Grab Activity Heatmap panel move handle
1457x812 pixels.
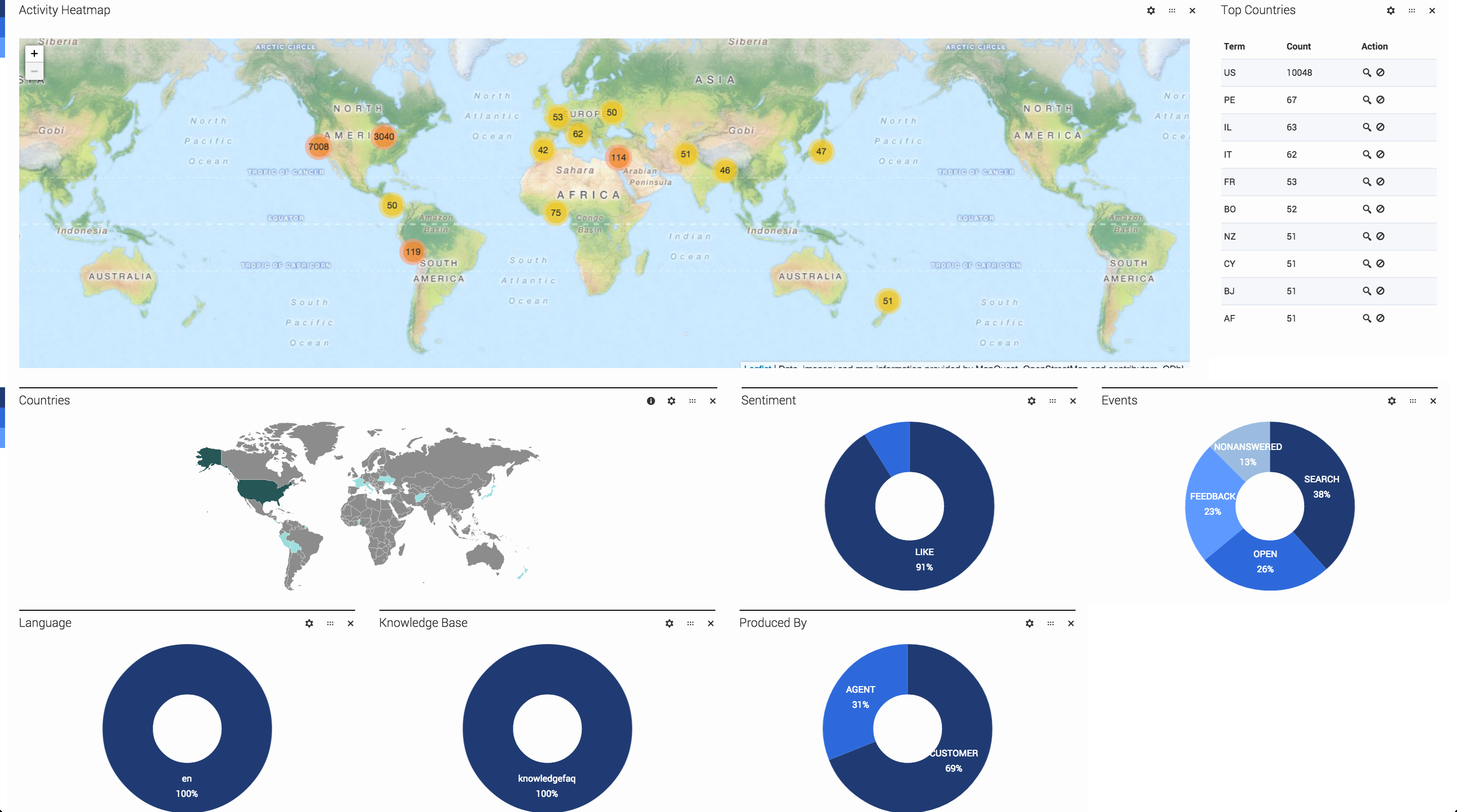pos(1172,11)
